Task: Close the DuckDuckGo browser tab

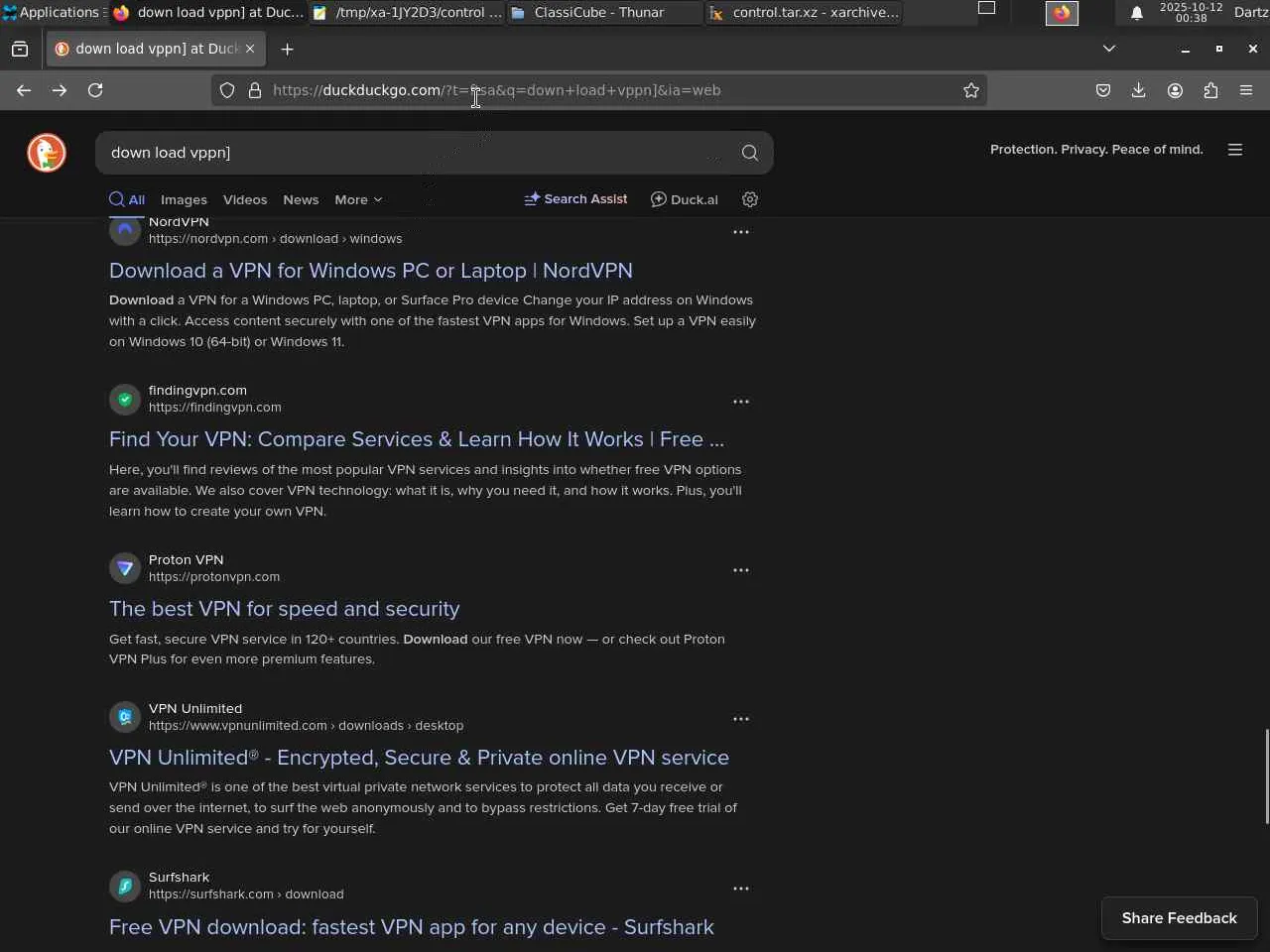Action: click(x=250, y=49)
